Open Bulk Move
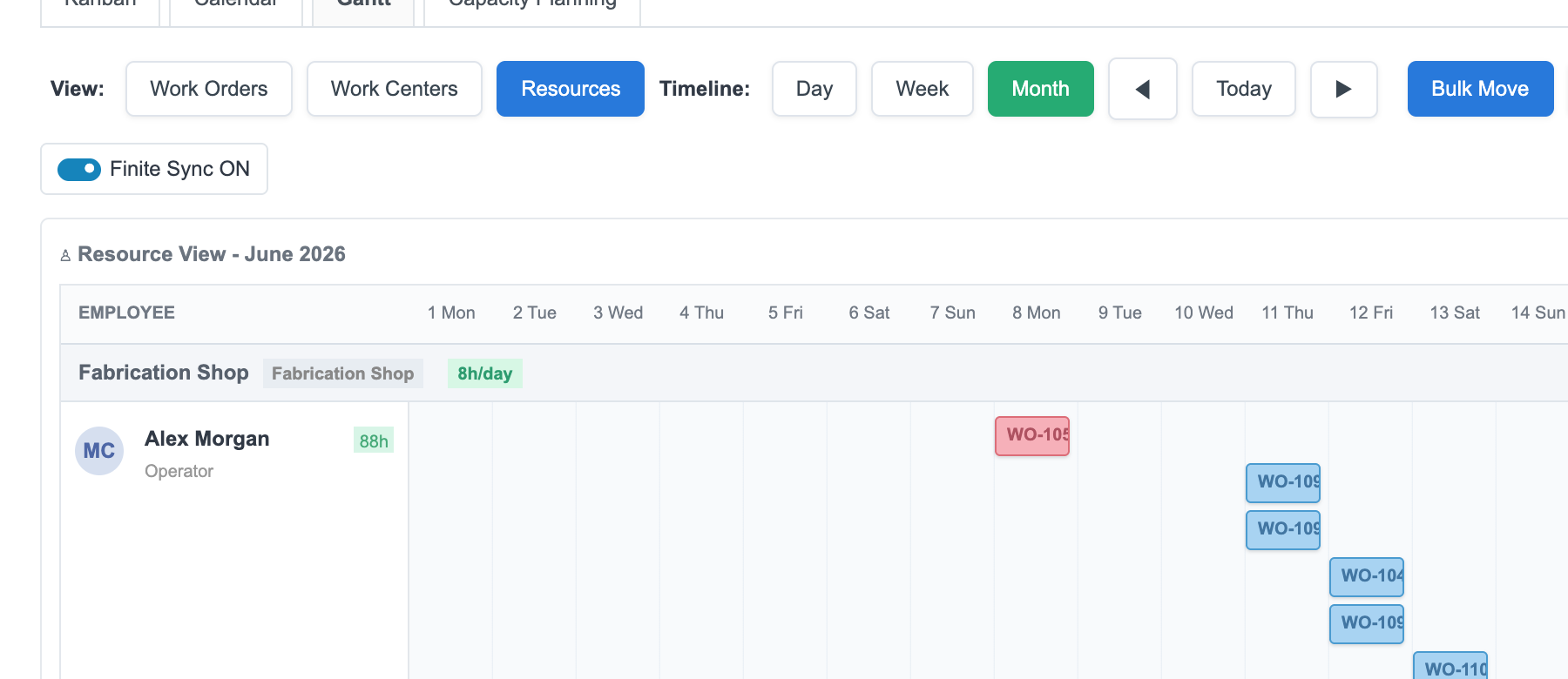Screen dimensions: 1568x679 [1480, 89]
